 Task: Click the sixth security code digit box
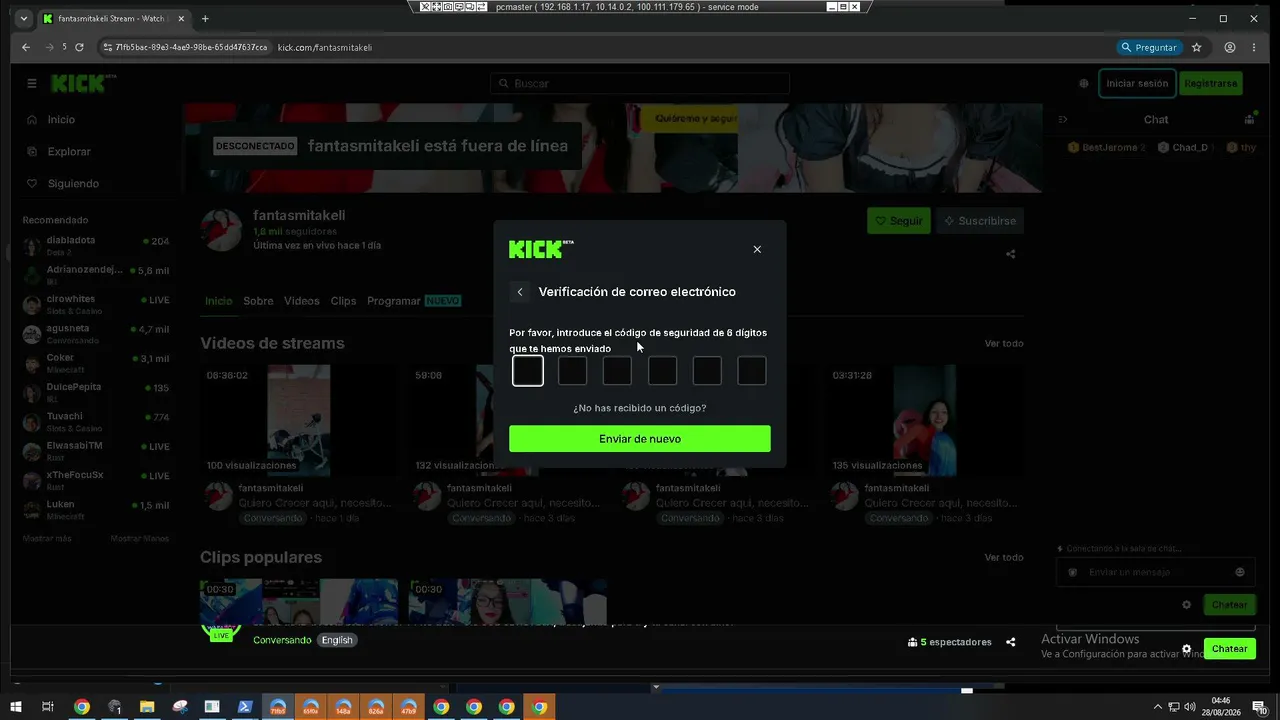752,371
